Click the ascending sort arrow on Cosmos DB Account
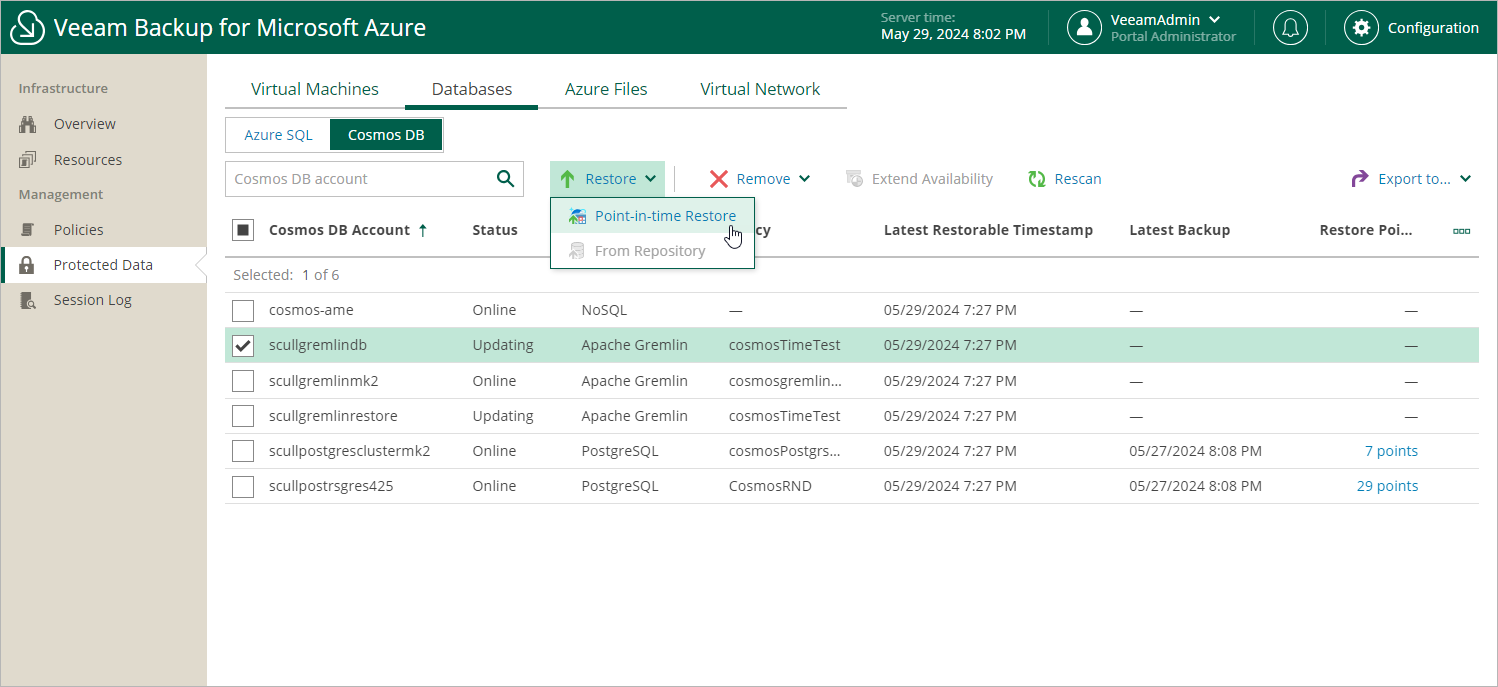 [x=422, y=230]
